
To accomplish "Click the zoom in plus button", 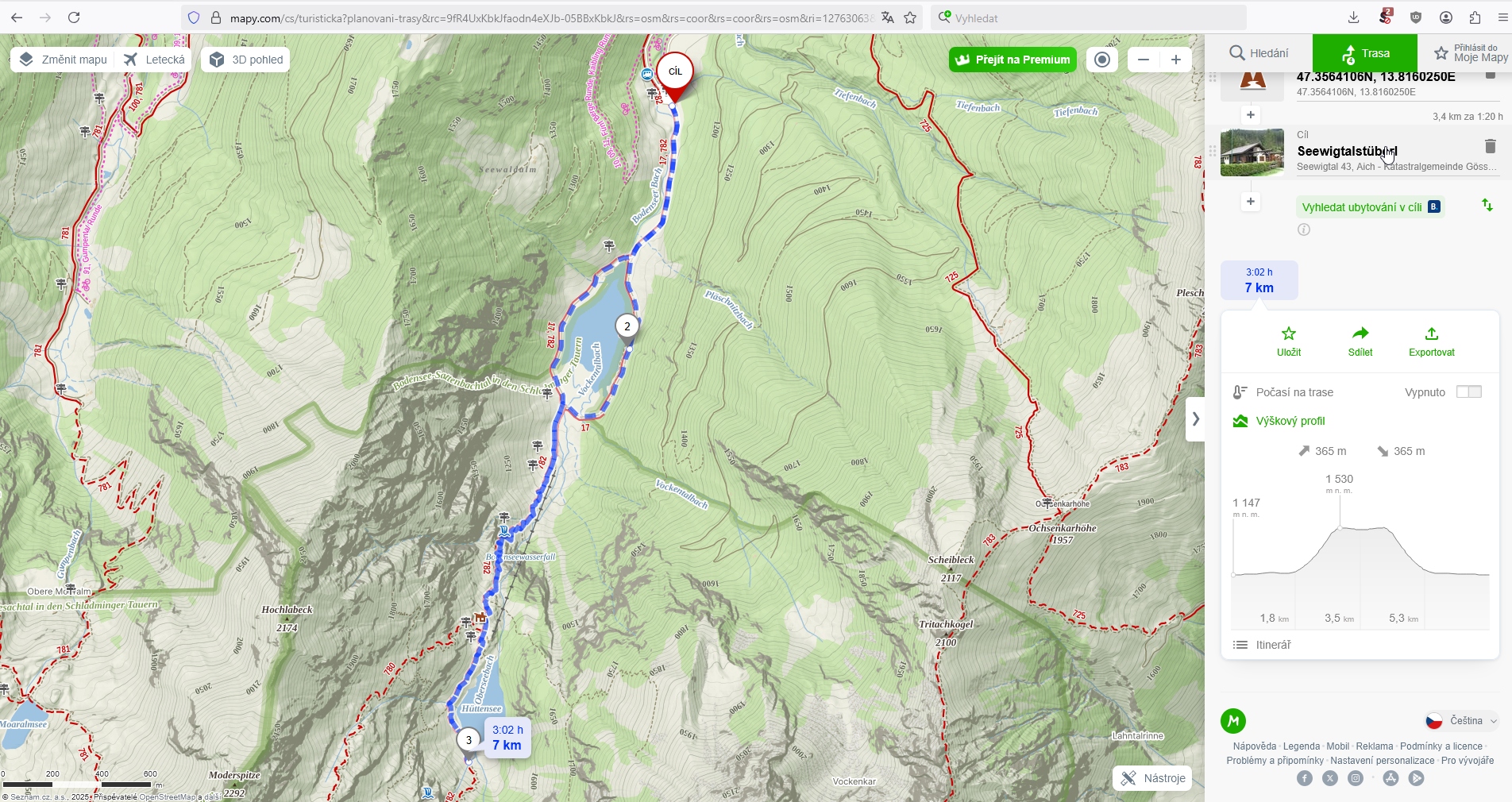I will tap(1176, 60).
